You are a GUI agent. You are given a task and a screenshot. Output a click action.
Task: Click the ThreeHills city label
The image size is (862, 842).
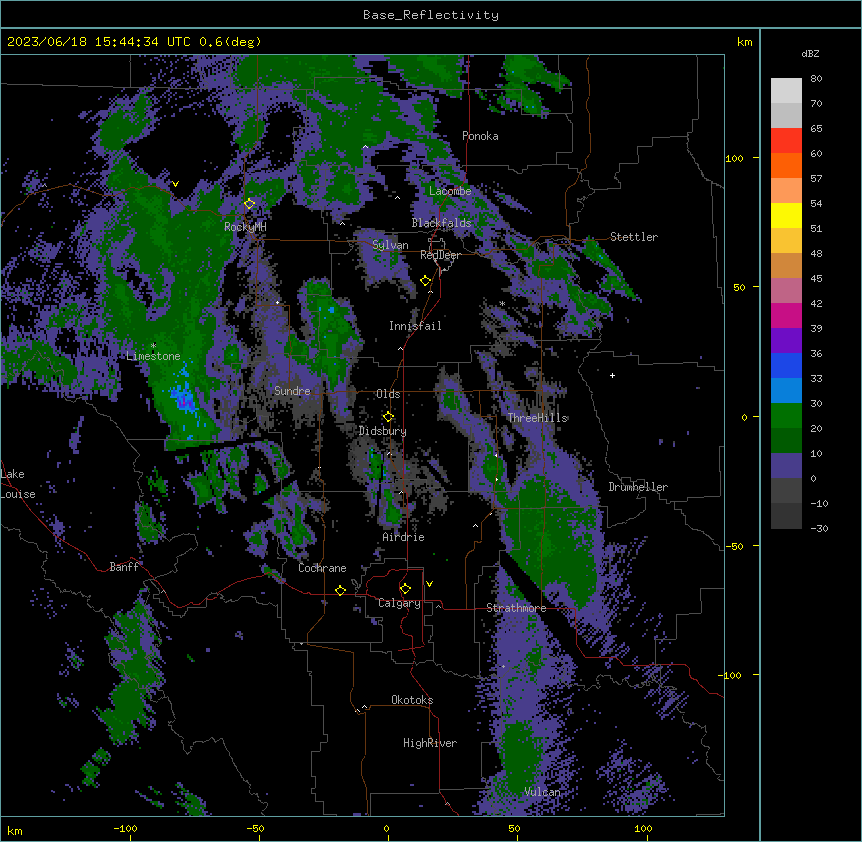[538, 418]
